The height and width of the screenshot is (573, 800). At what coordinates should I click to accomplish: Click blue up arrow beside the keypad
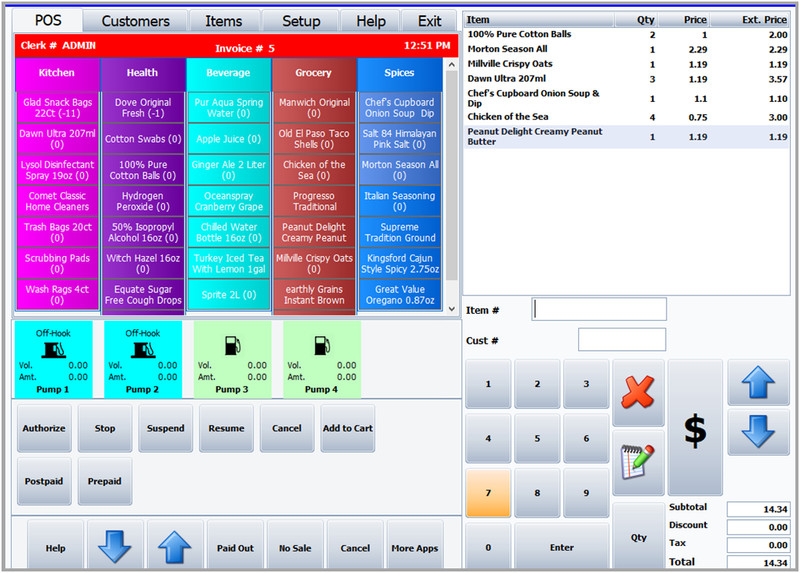[x=758, y=382]
